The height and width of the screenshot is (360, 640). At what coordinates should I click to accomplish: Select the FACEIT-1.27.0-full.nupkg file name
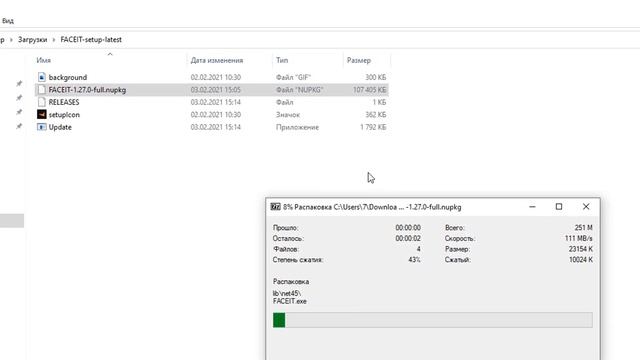[87, 90]
